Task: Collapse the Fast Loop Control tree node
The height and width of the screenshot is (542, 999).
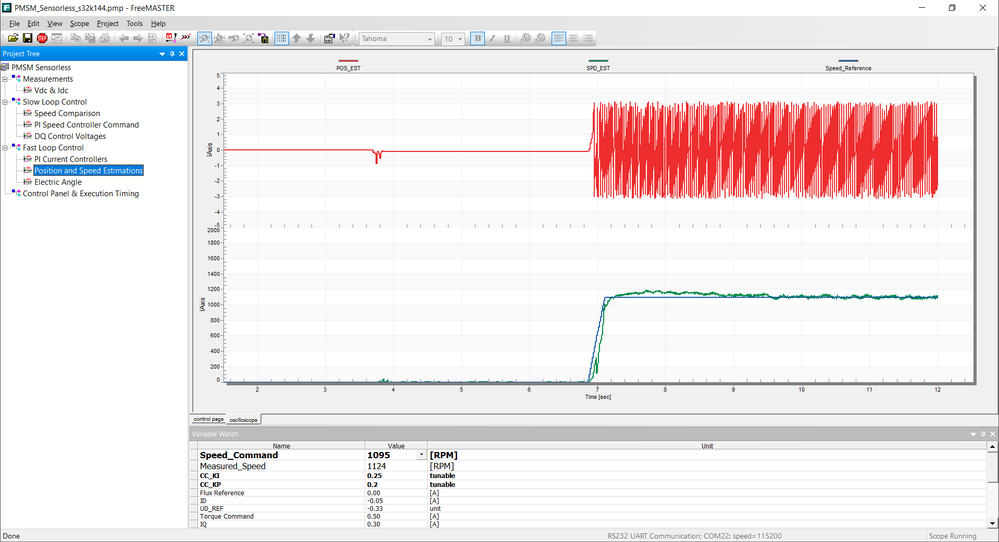Action: click(x=5, y=148)
